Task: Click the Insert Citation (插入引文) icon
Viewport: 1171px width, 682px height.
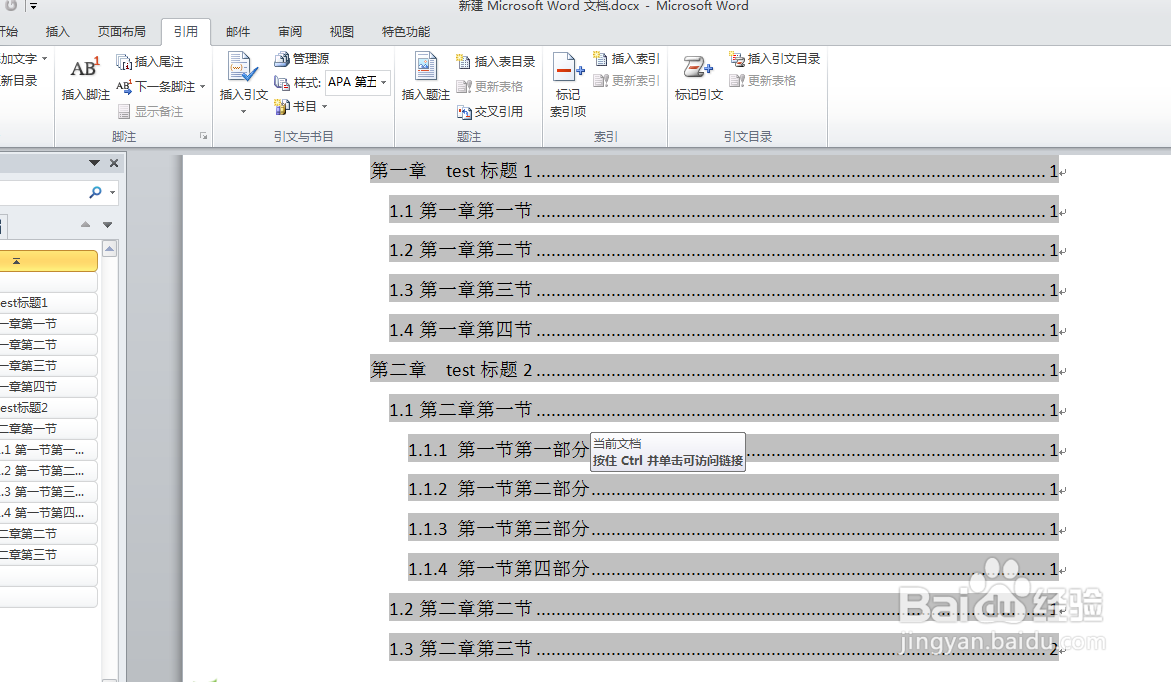Action: tap(243, 67)
